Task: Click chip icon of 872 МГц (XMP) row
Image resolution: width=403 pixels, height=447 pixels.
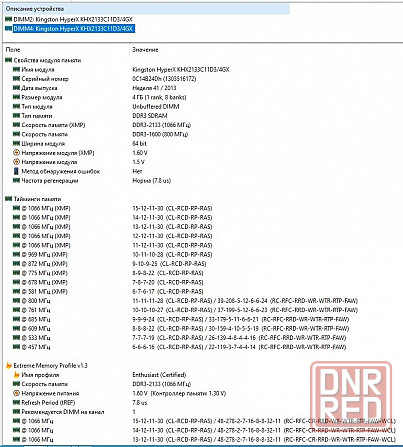Action: coord(16,264)
